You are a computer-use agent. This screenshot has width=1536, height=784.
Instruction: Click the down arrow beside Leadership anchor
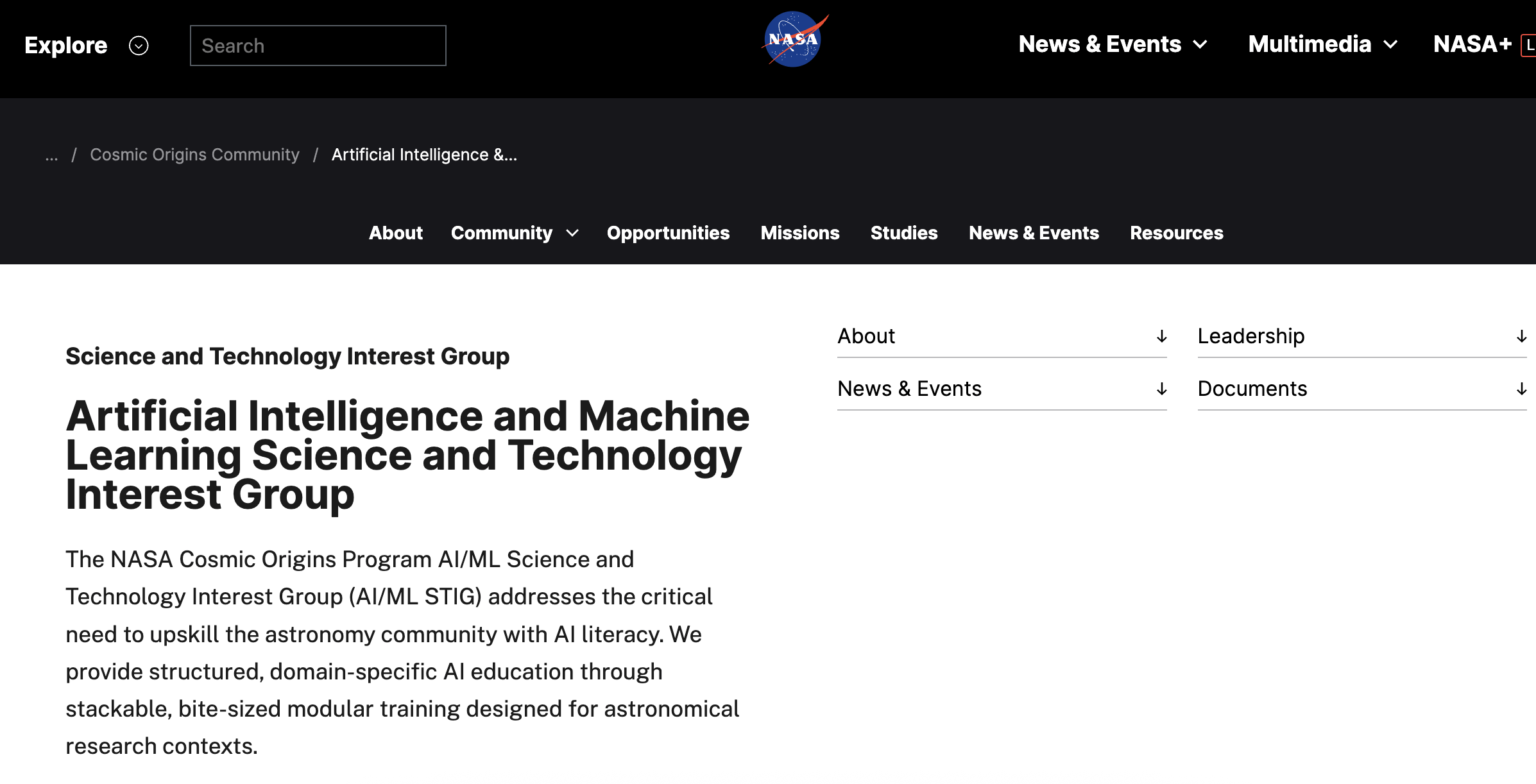pos(1521,336)
